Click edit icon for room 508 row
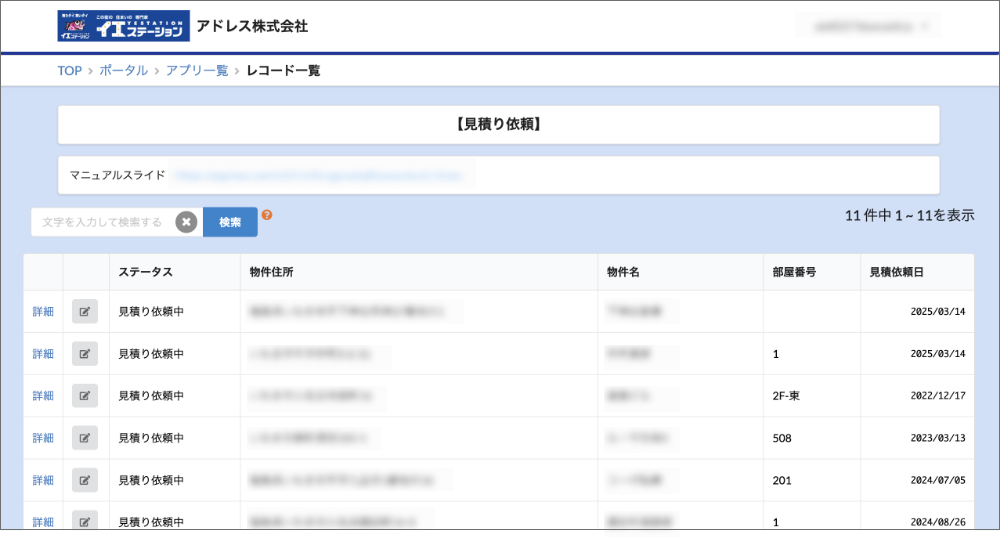 (x=85, y=438)
